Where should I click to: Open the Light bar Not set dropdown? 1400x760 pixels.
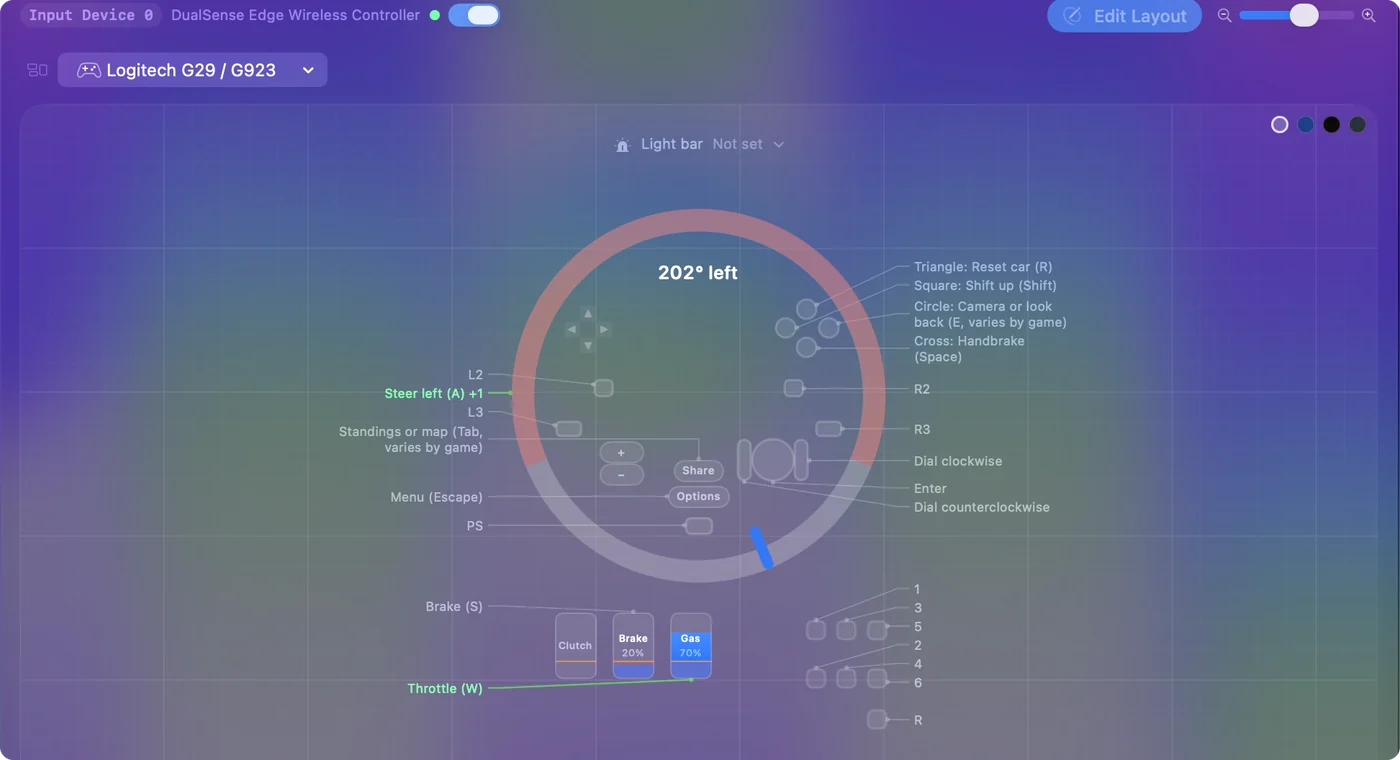[748, 144]
